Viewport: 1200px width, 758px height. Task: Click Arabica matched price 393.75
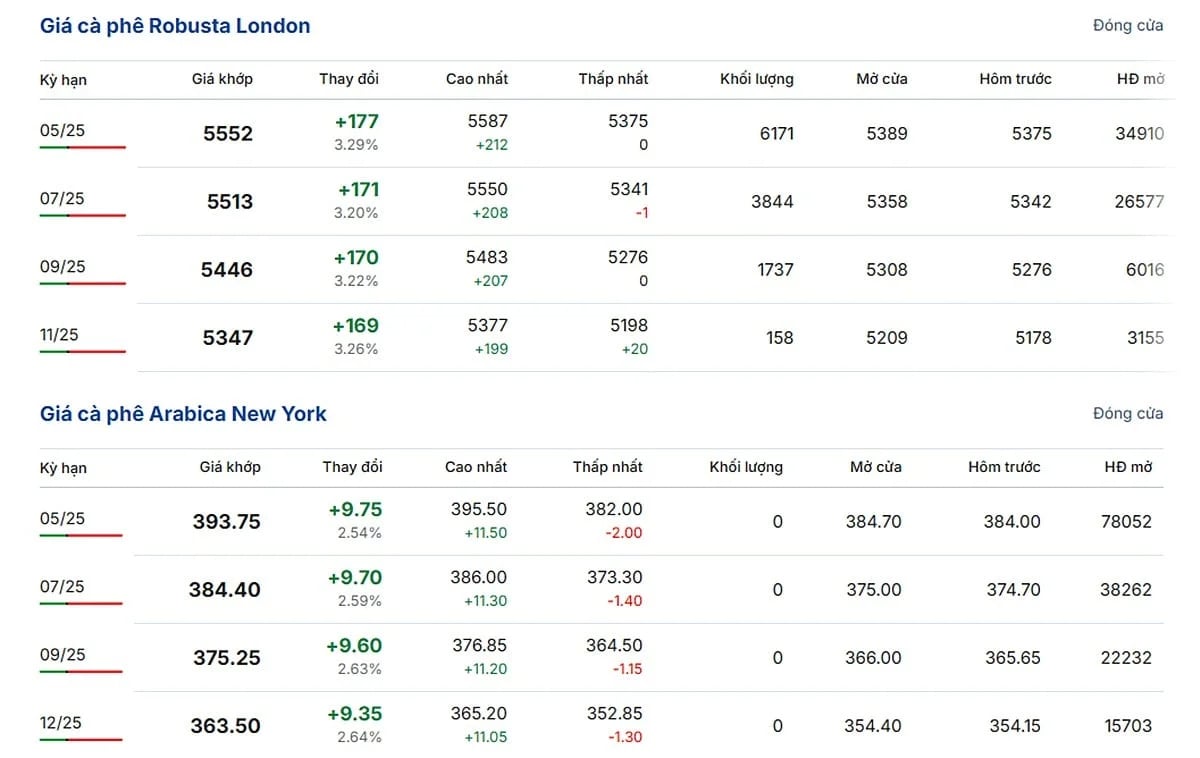point(227,522)
